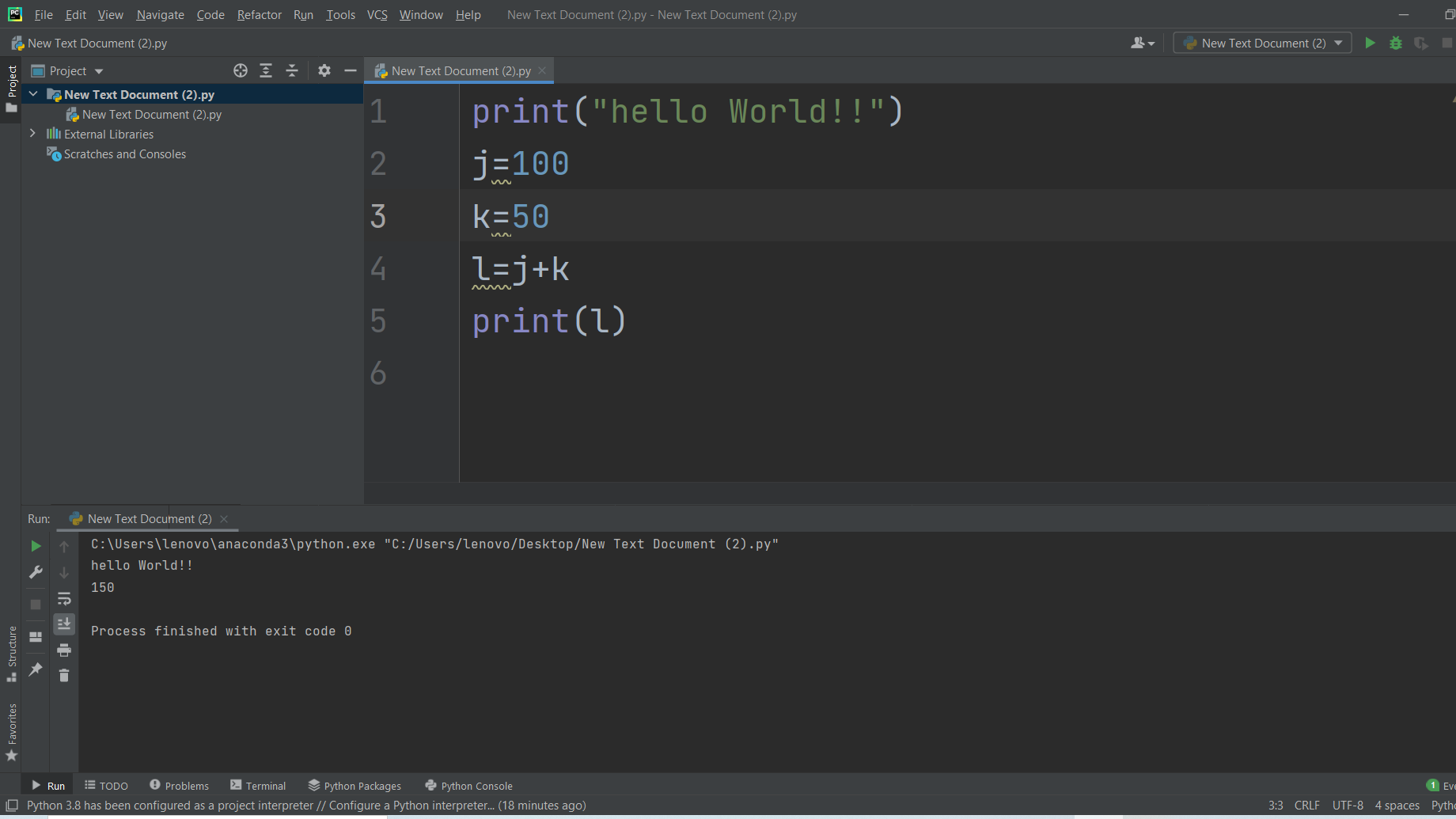Open run configuration wrench icon in Run panel
The height and width of the screenshot is (819, 1456).
coord(36,572)
